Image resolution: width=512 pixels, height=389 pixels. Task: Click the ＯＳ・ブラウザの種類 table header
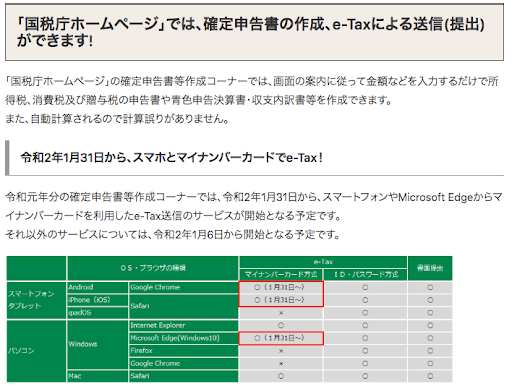click(153, 268)
